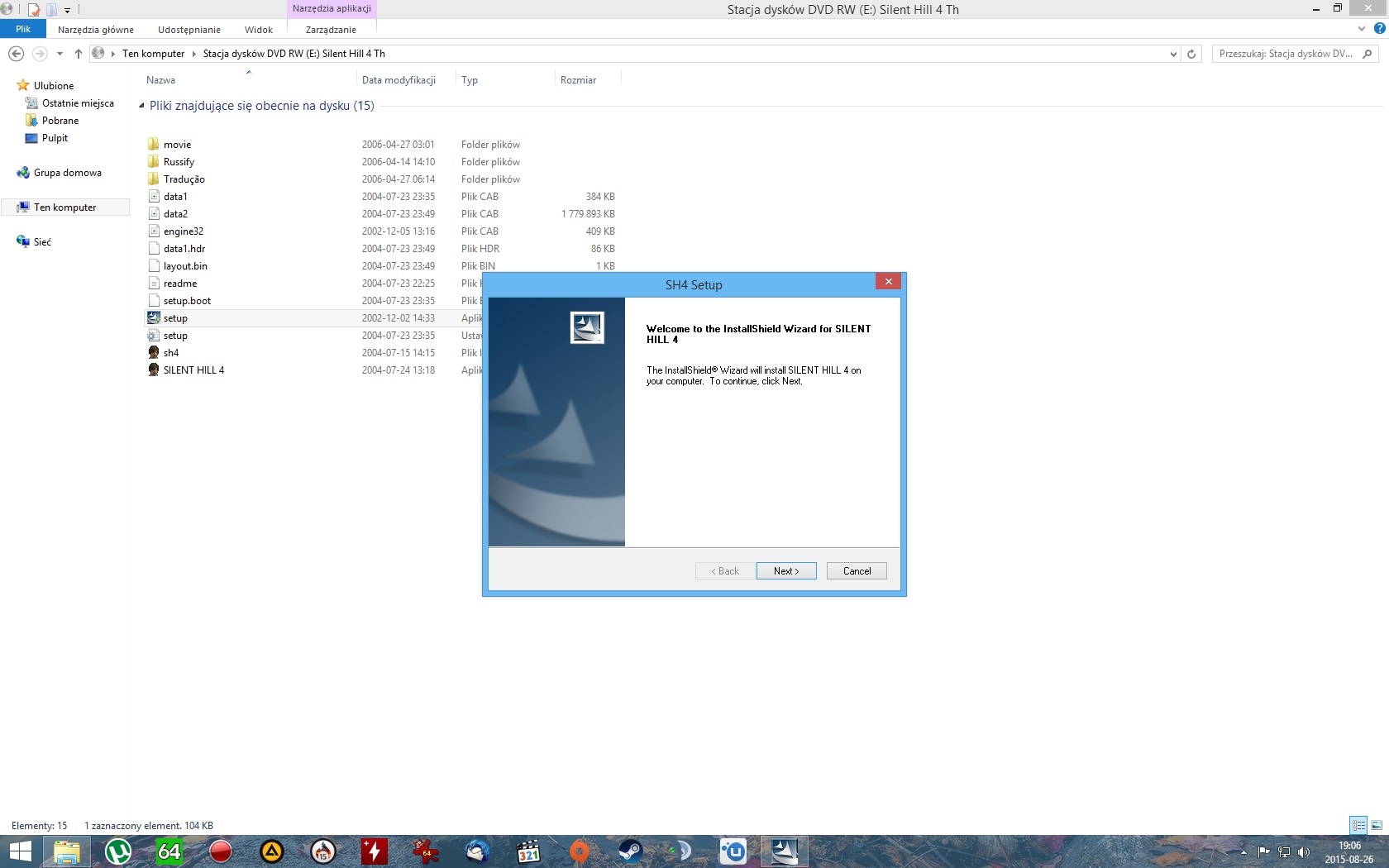The height and width of the screenshot is (868, 1389).
Task: Go forward with the Explorer forward arrow
Action: pos(39,54)
